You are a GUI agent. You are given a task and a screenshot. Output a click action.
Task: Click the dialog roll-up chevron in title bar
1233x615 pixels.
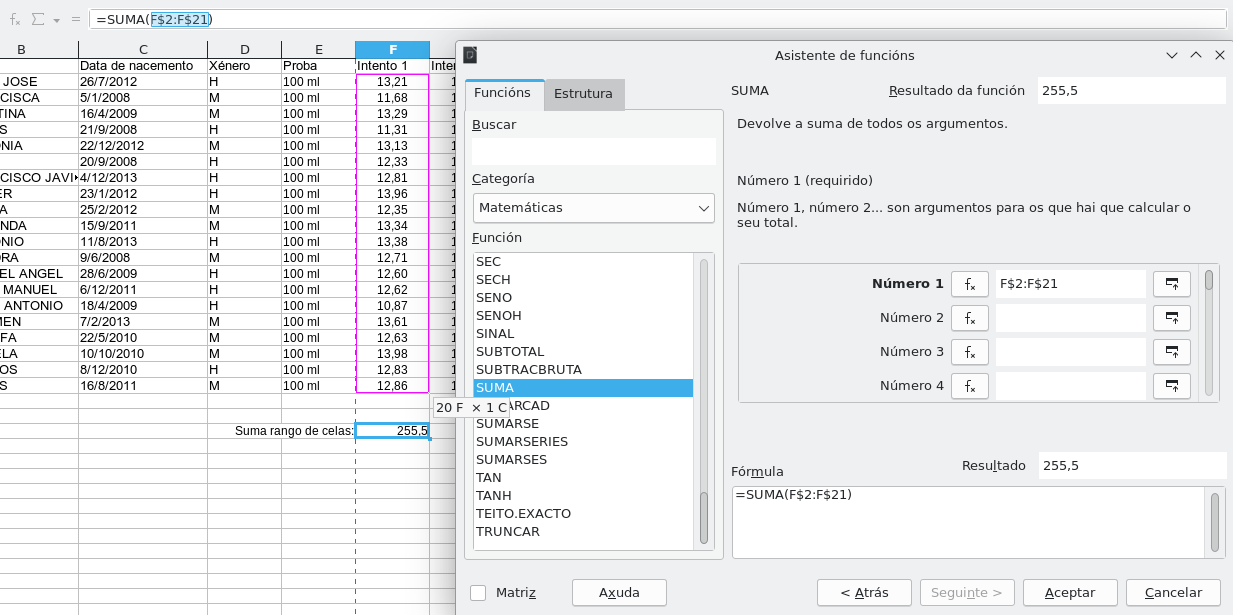tap(1196, 56)
